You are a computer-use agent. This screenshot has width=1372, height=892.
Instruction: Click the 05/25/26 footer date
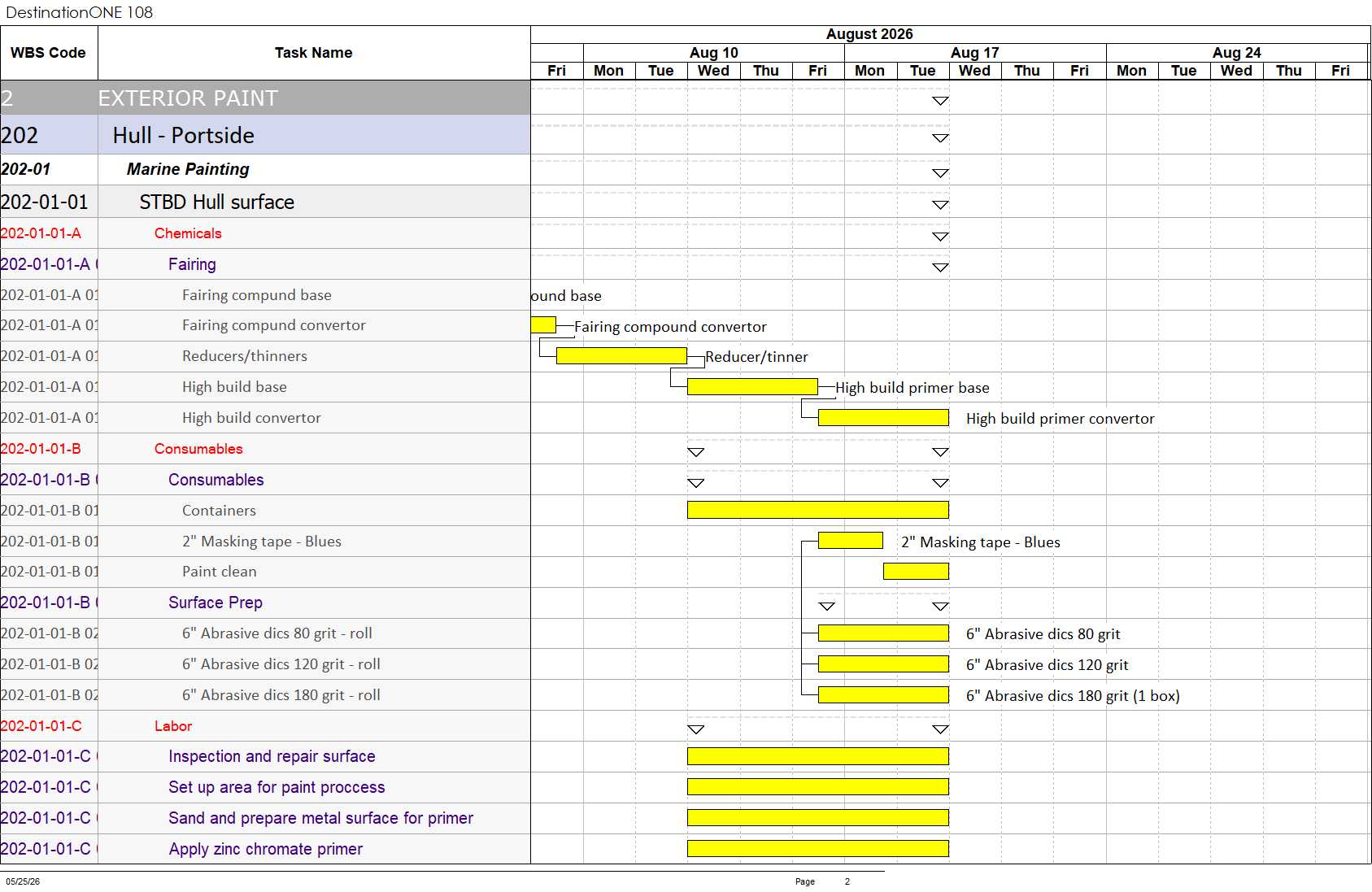pos(23,881)
